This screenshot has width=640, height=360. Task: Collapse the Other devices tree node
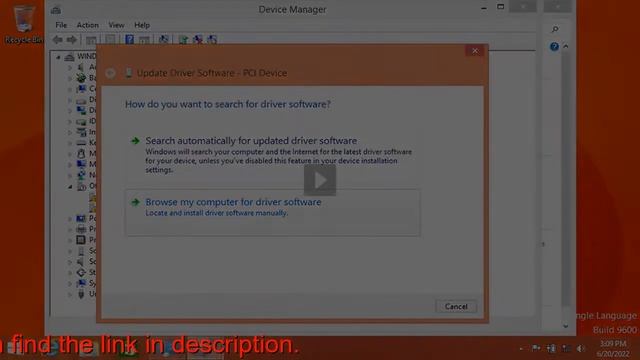pos(70,187)
